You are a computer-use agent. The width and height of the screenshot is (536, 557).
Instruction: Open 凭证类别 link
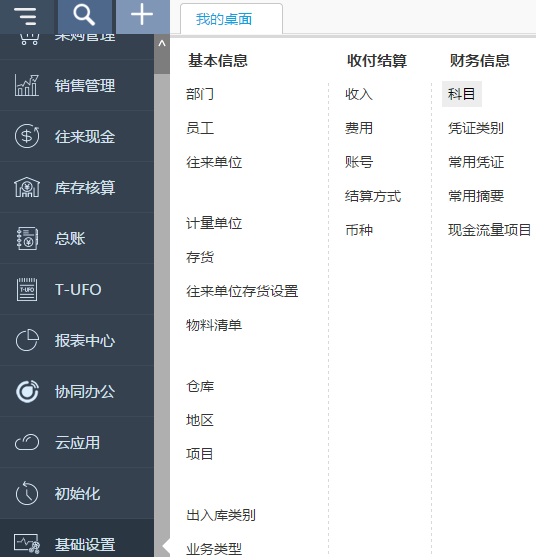click(x=476, y=128)
